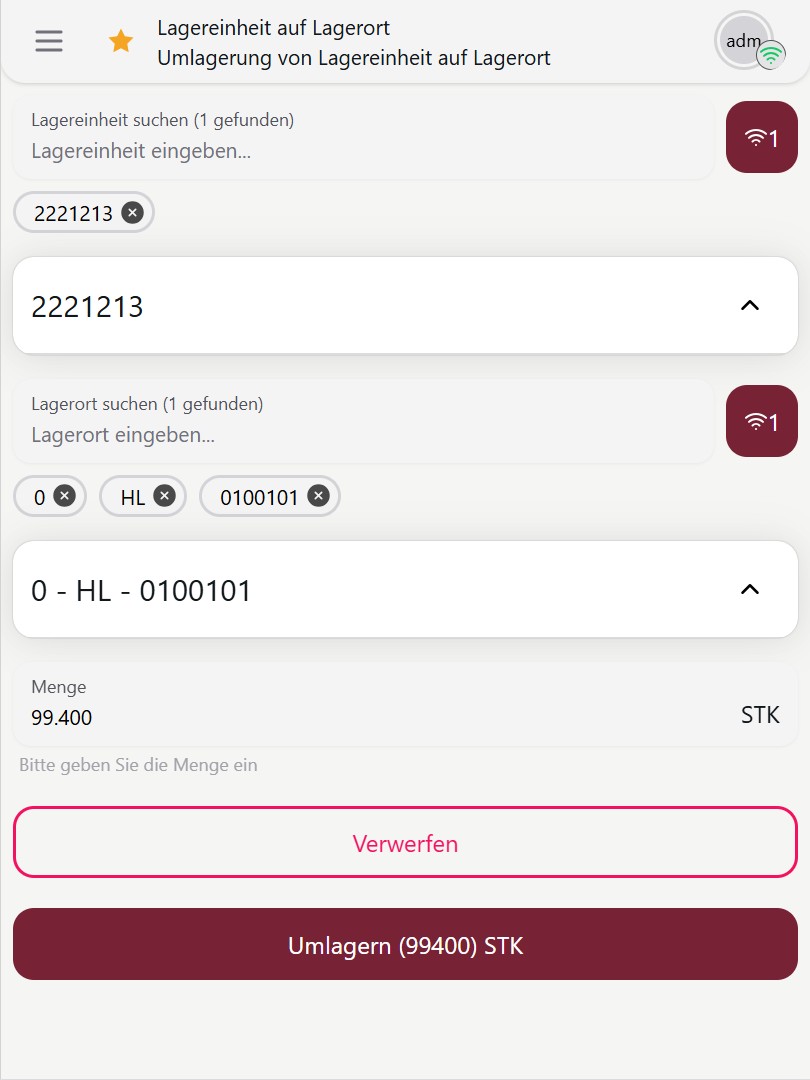Click the Lagereinheit auf Lagerort page title
The height and width of the screenshot is (1080, 810).
(x=273, y=28)
